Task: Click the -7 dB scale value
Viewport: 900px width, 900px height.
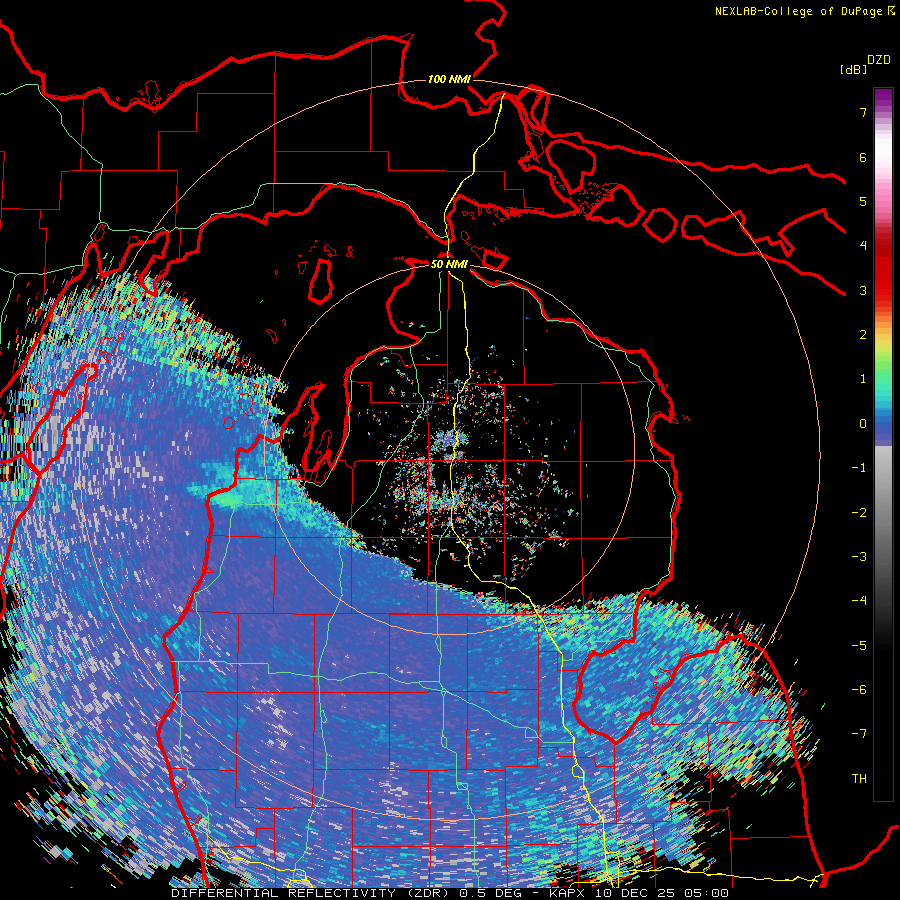Action: pyautogui.click(x=859, y=734)
